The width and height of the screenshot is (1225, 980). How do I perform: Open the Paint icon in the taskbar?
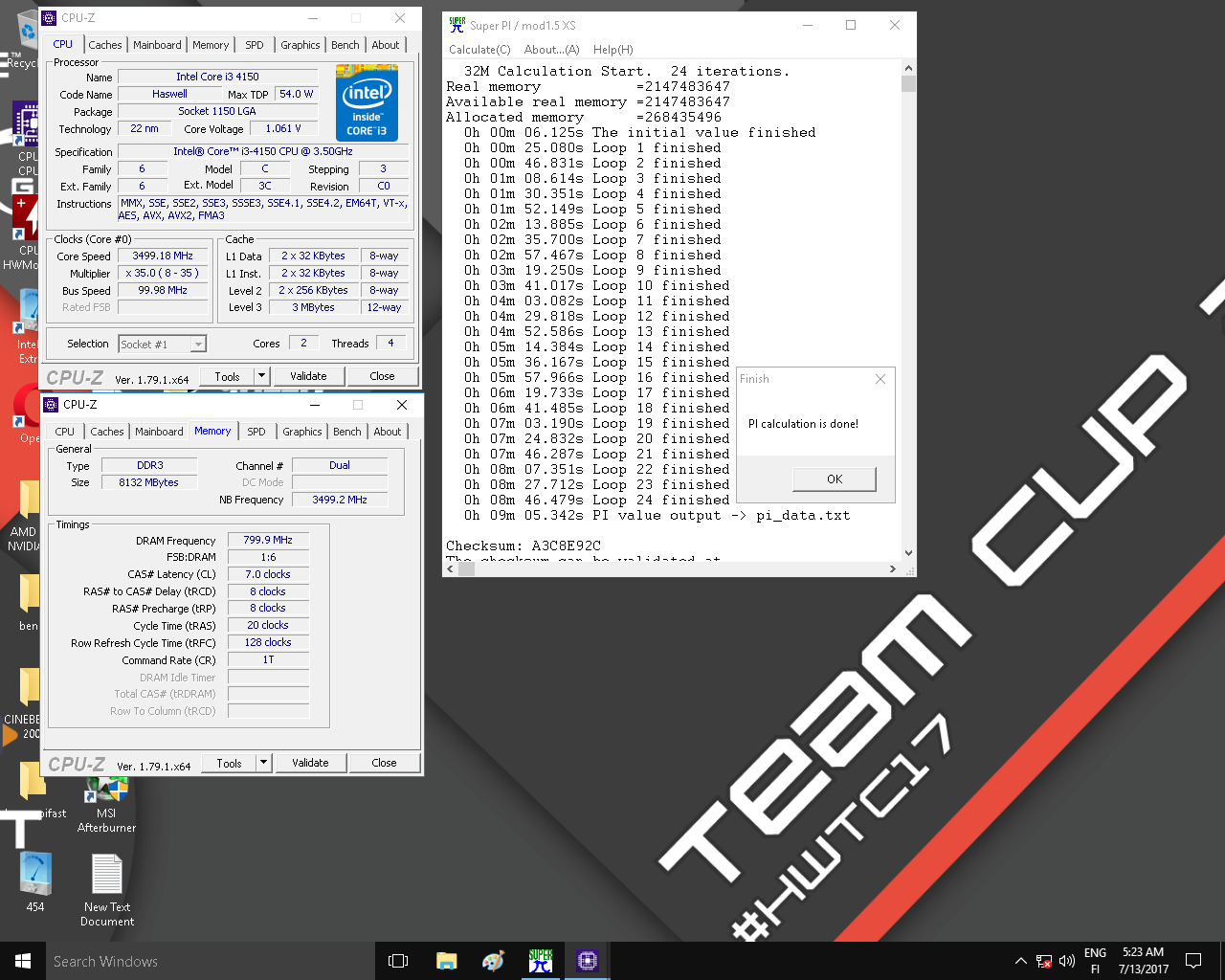[493, 961]
